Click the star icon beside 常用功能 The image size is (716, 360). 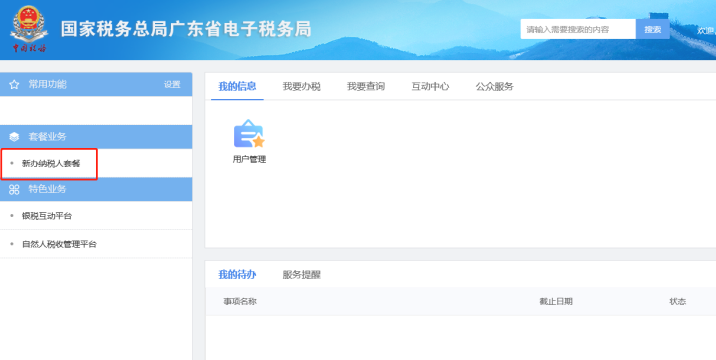[x=14, y=85]
